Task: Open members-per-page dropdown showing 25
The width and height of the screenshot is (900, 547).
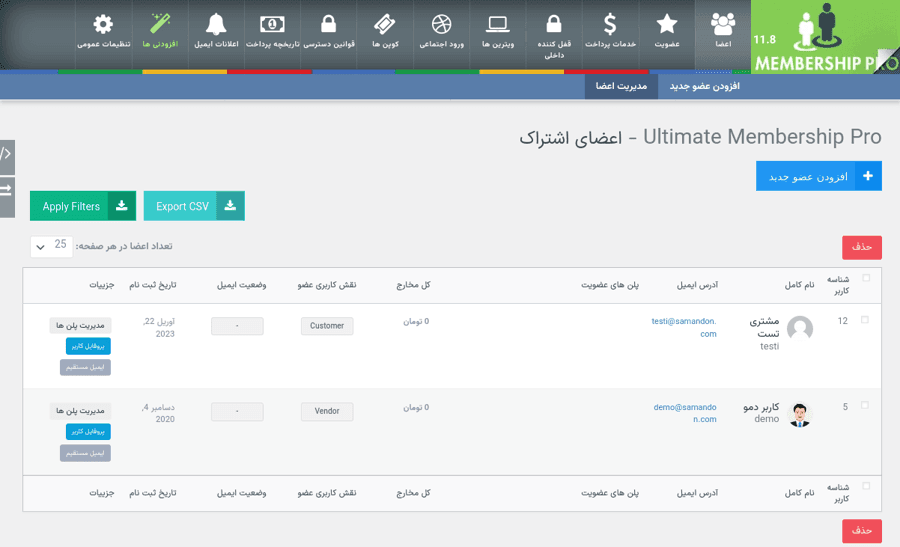Action: click(52, 246)
